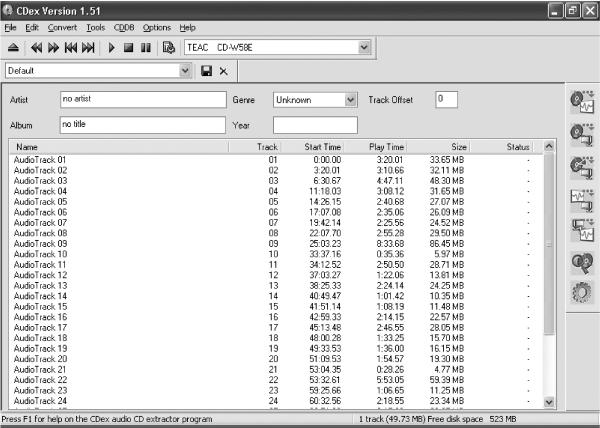The width and height of the screenshot is (600, 428).
Task: Click the Artist input field
Action: 143,99
